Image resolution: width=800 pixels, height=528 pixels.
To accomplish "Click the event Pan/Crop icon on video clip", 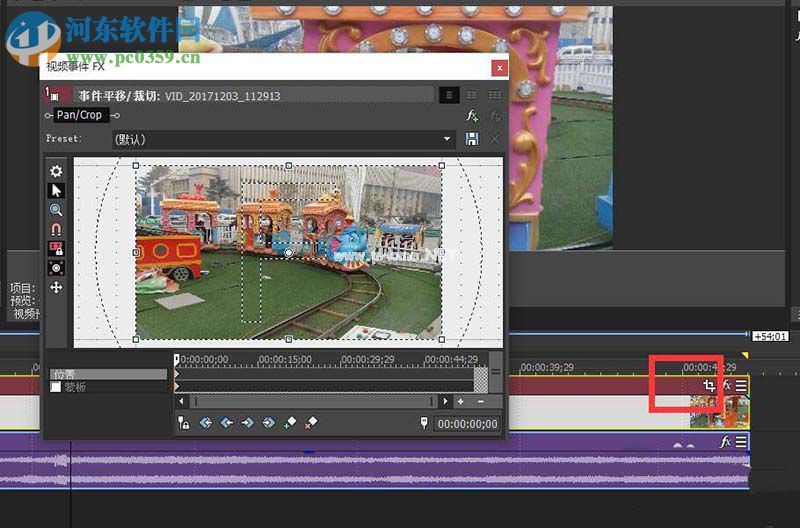I will (x=709, y=385).
